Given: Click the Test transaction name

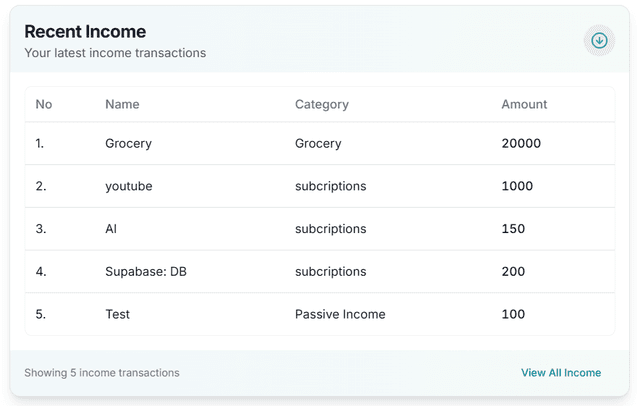Looking at the screenshot, I should [117, 314].
